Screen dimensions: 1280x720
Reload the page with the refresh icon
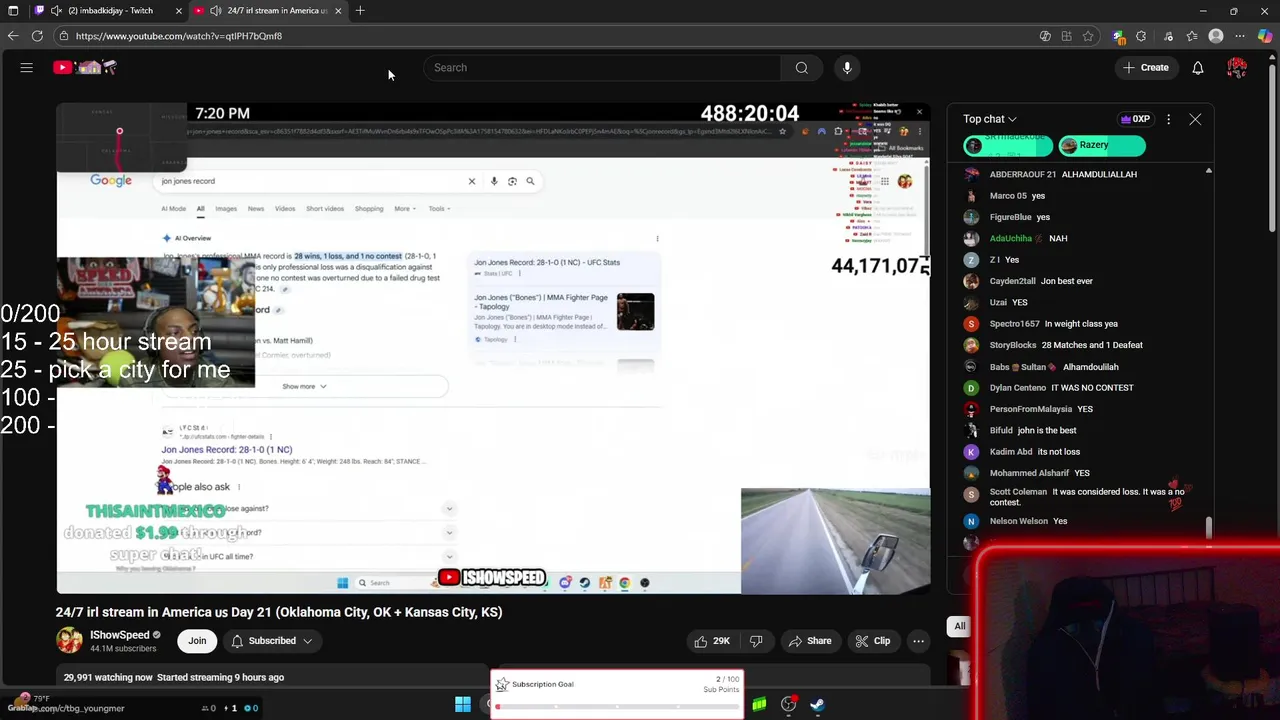pyautogui.click(x=37, y=36)
